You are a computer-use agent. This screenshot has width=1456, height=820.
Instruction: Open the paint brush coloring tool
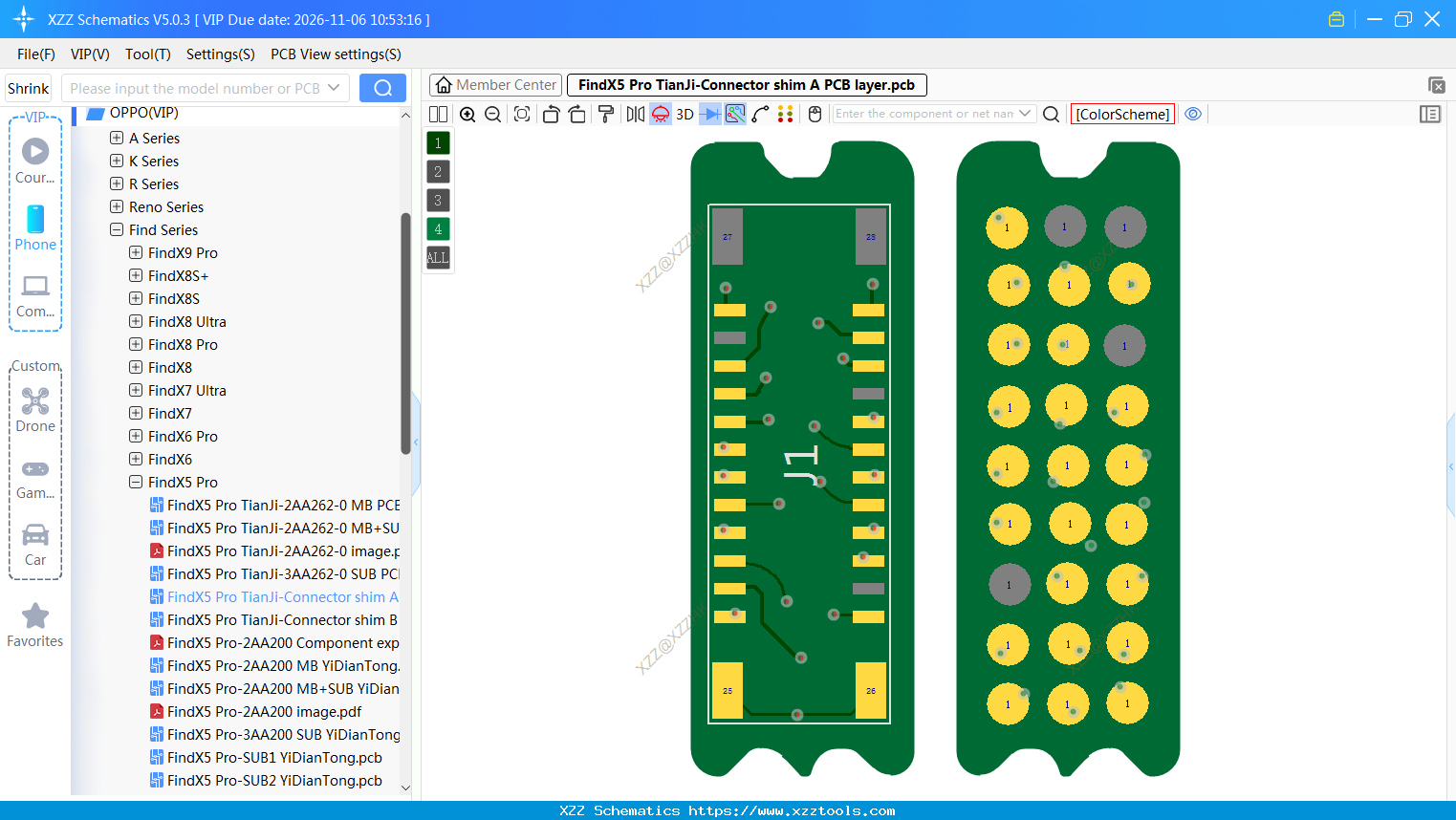click(x=605, y=114)
